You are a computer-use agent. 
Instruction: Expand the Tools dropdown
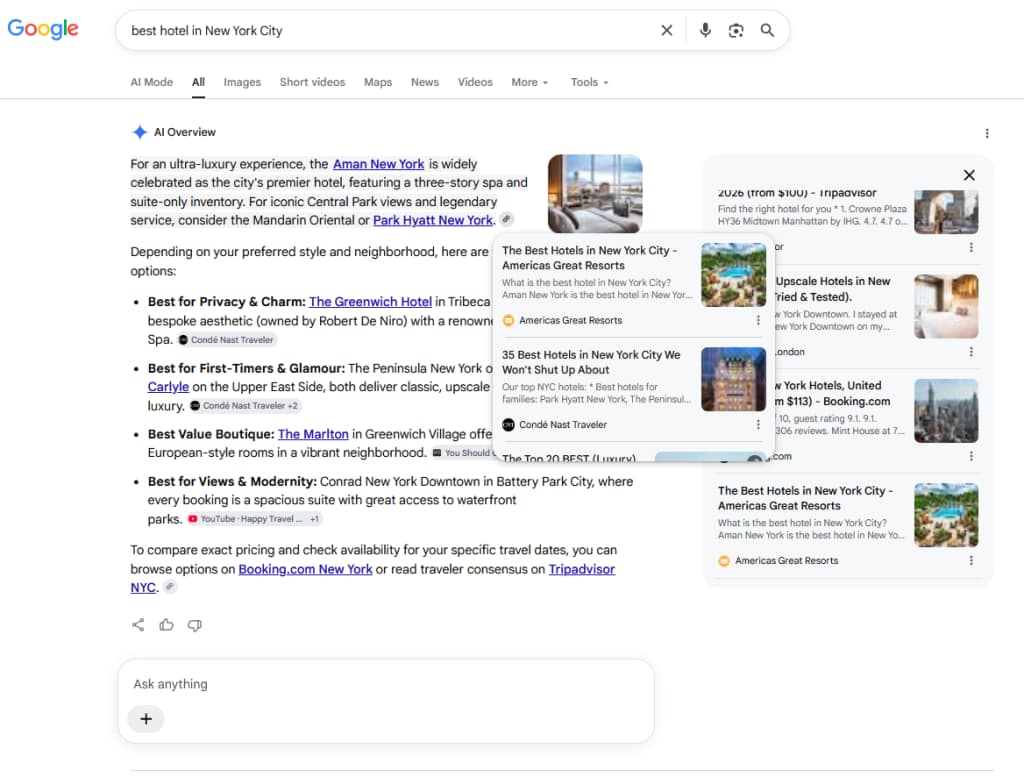coord(589,82)
